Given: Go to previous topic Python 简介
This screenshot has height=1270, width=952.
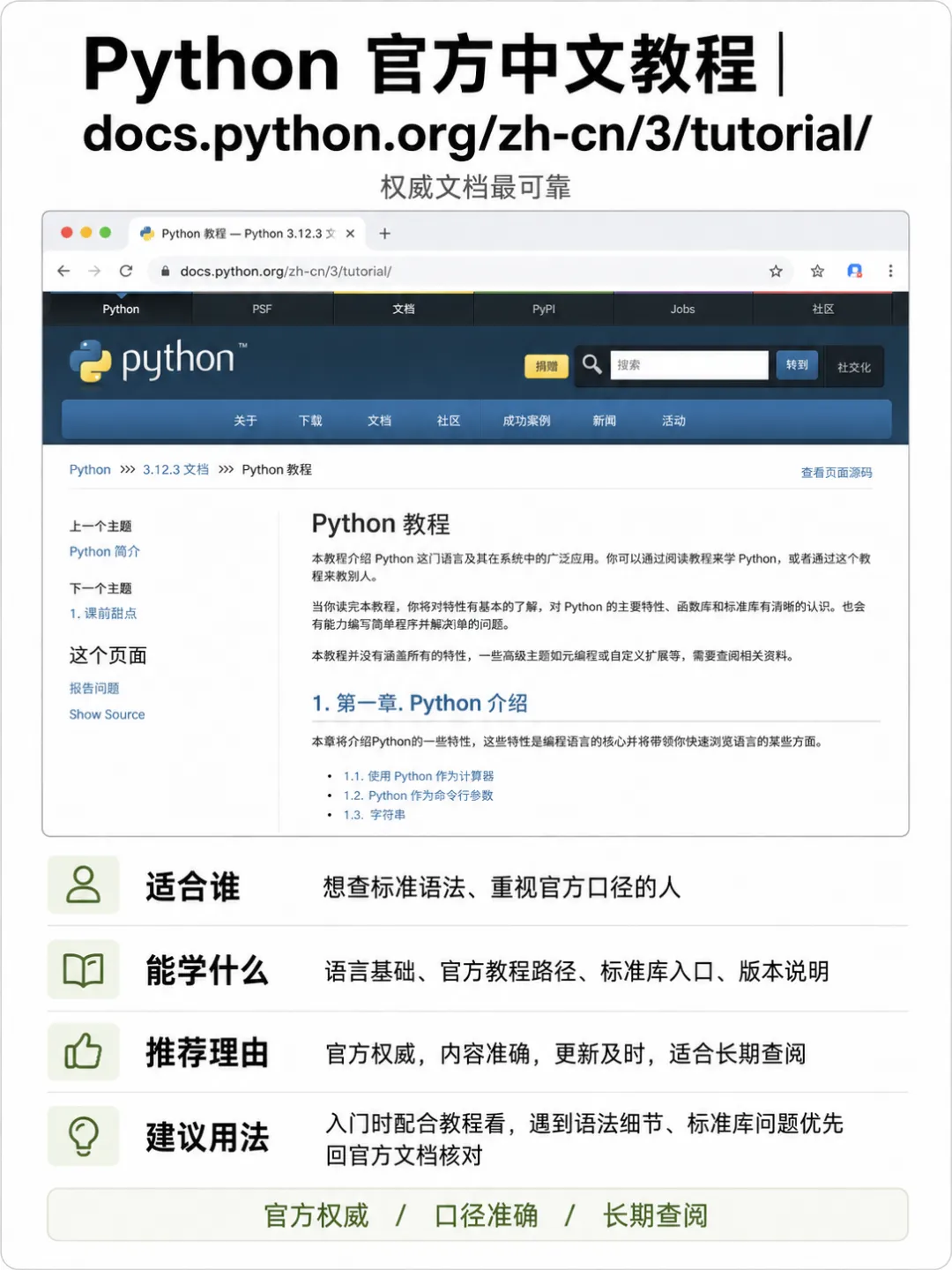Looking at the screenshot, I should coord(105,551).
